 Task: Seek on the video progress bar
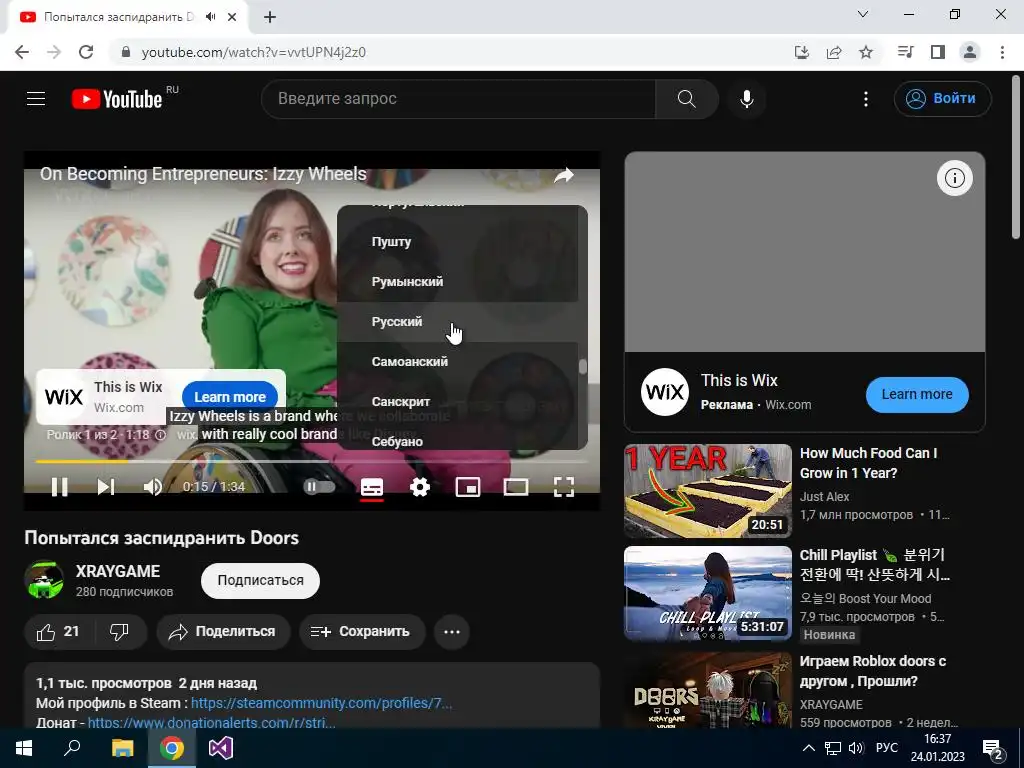312,461
